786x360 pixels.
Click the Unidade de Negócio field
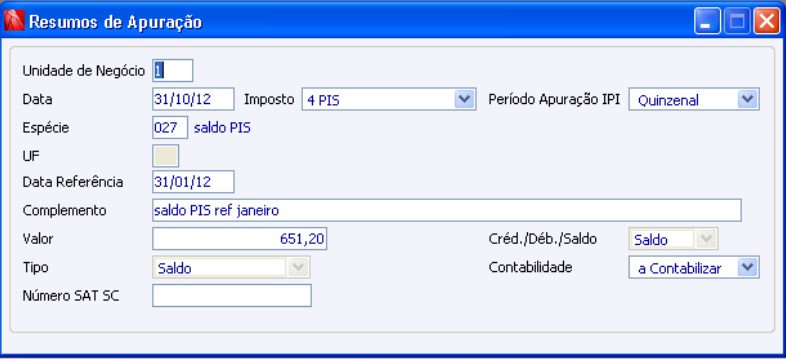tap(172, 70)
